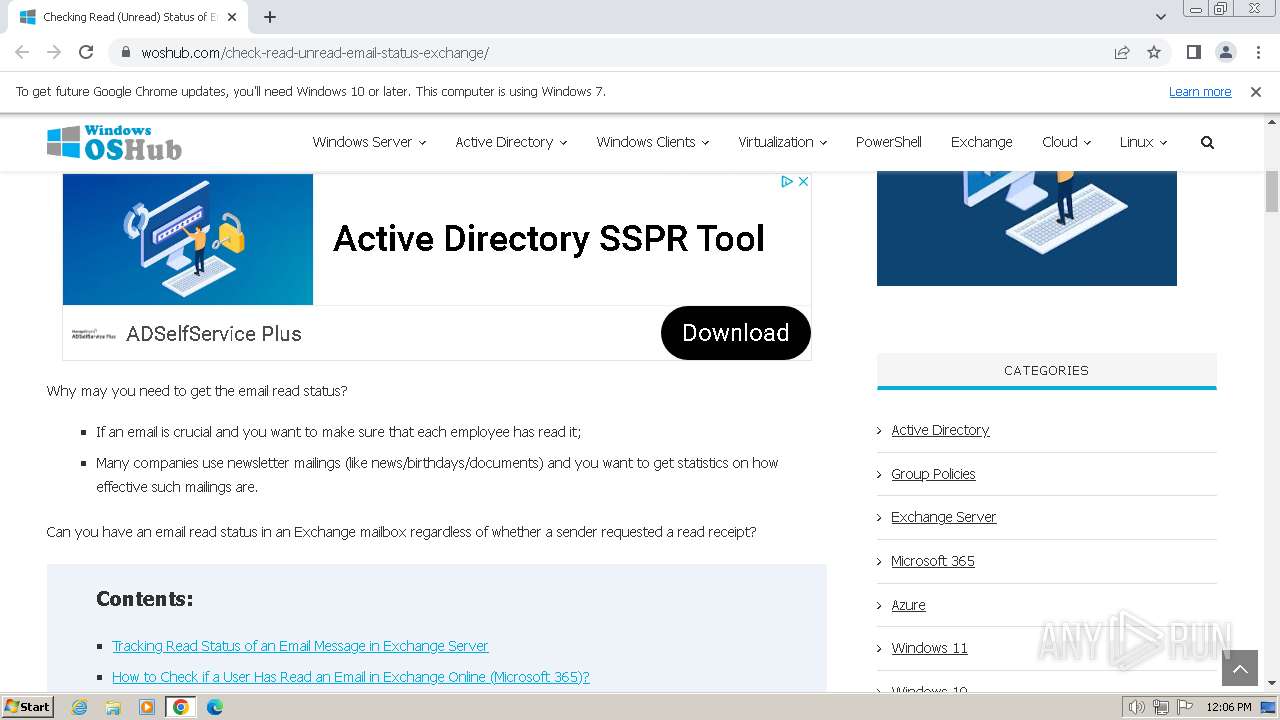Open the PowerShell menu item
Image resolution: width=1280 pixels, height=720 pixels.
(888, 142)
